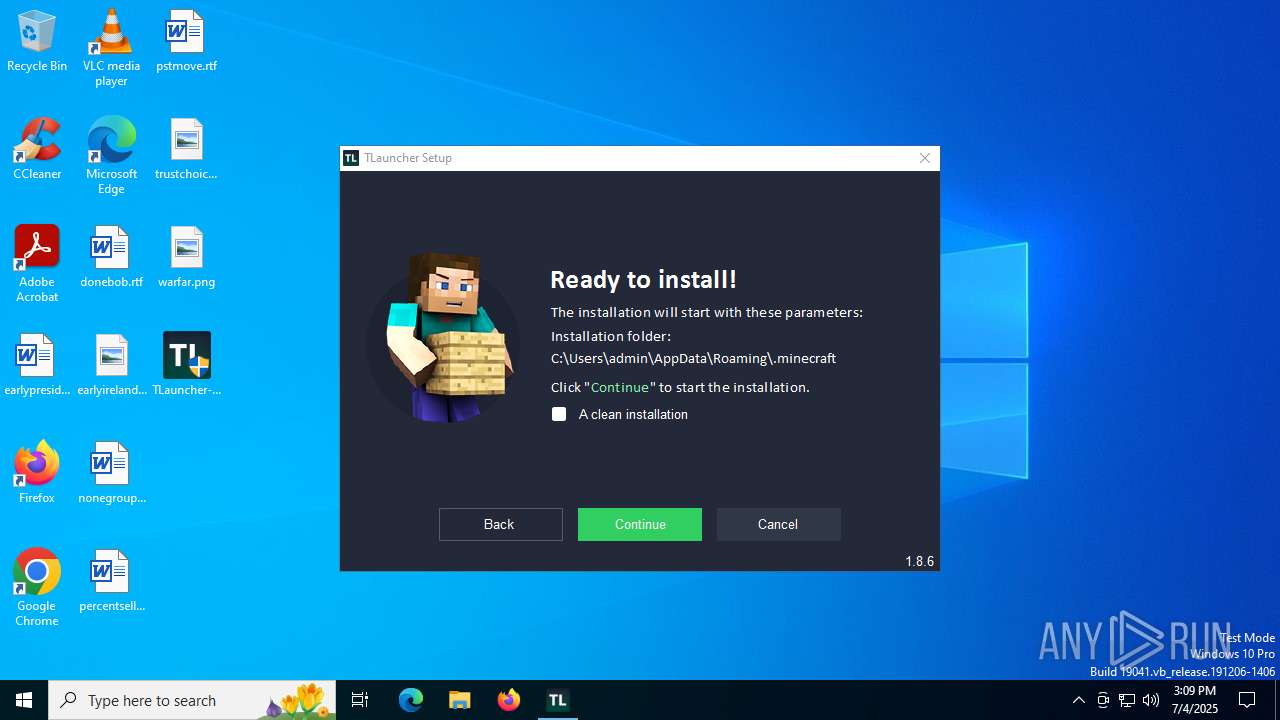Image resolution: width=1280 pixels, height=720 pixels.
Task: Click the taskbar search box
Action: pos(192,700)
